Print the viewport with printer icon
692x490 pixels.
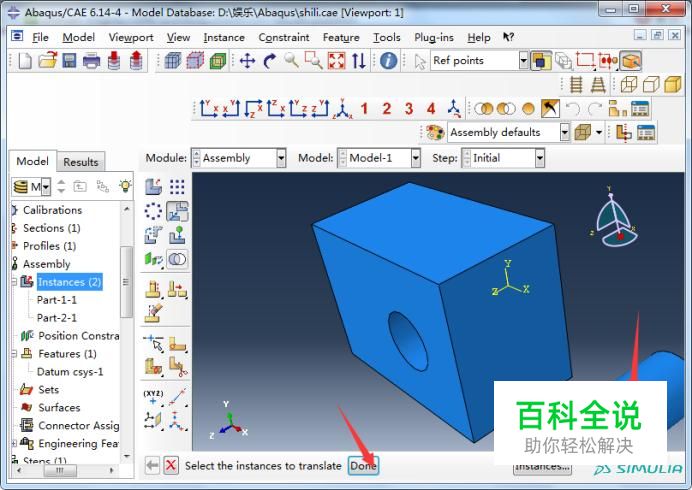91,60
